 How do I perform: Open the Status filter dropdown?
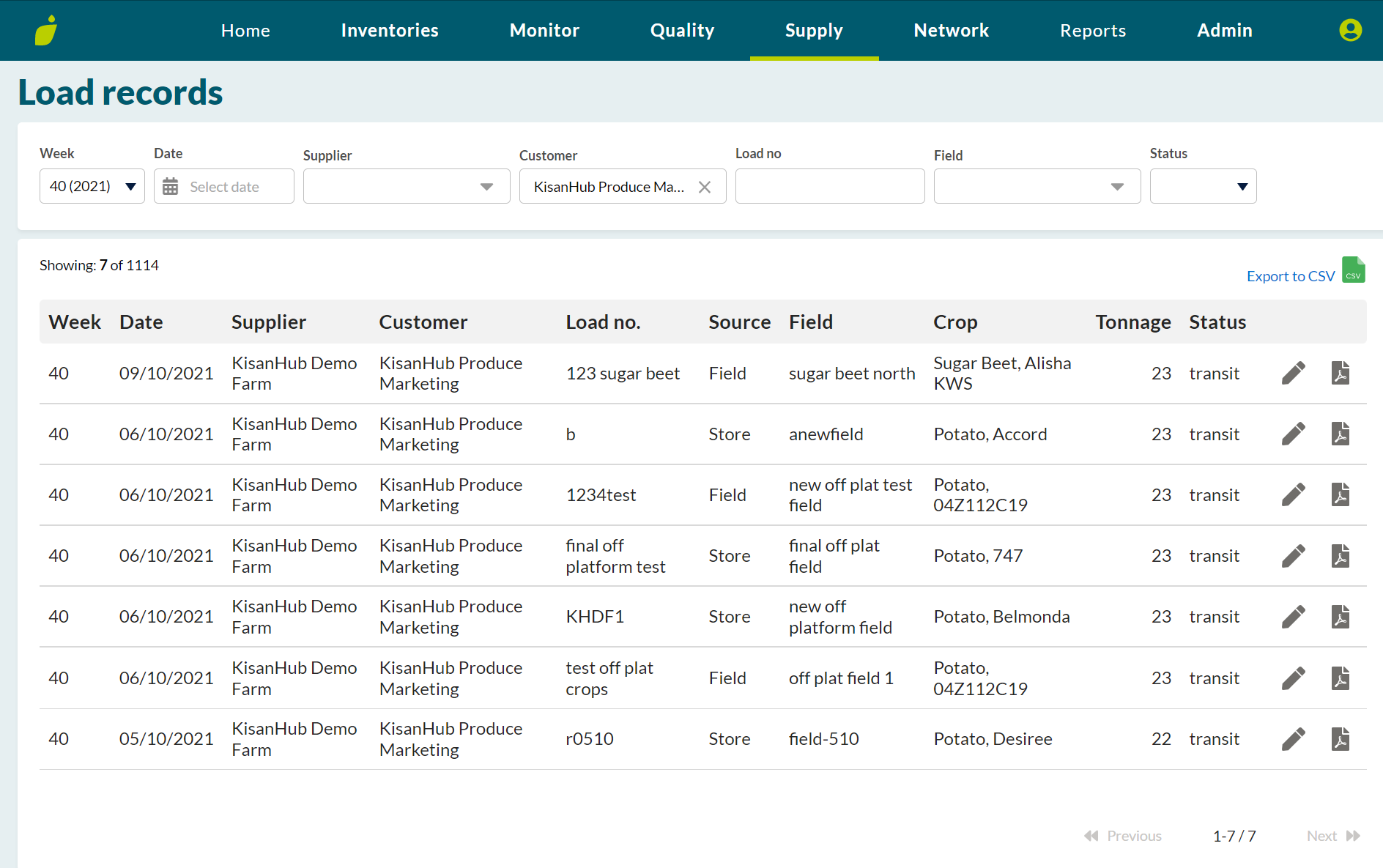(x=1204, y=186)
